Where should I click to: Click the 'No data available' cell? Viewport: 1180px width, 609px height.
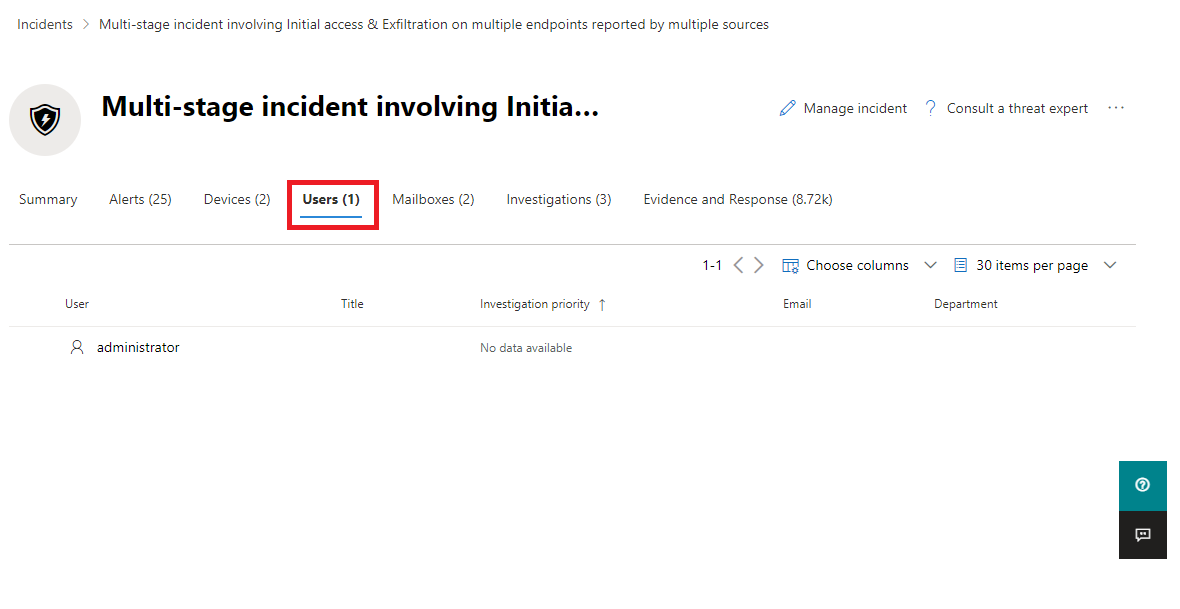[526, 348]
